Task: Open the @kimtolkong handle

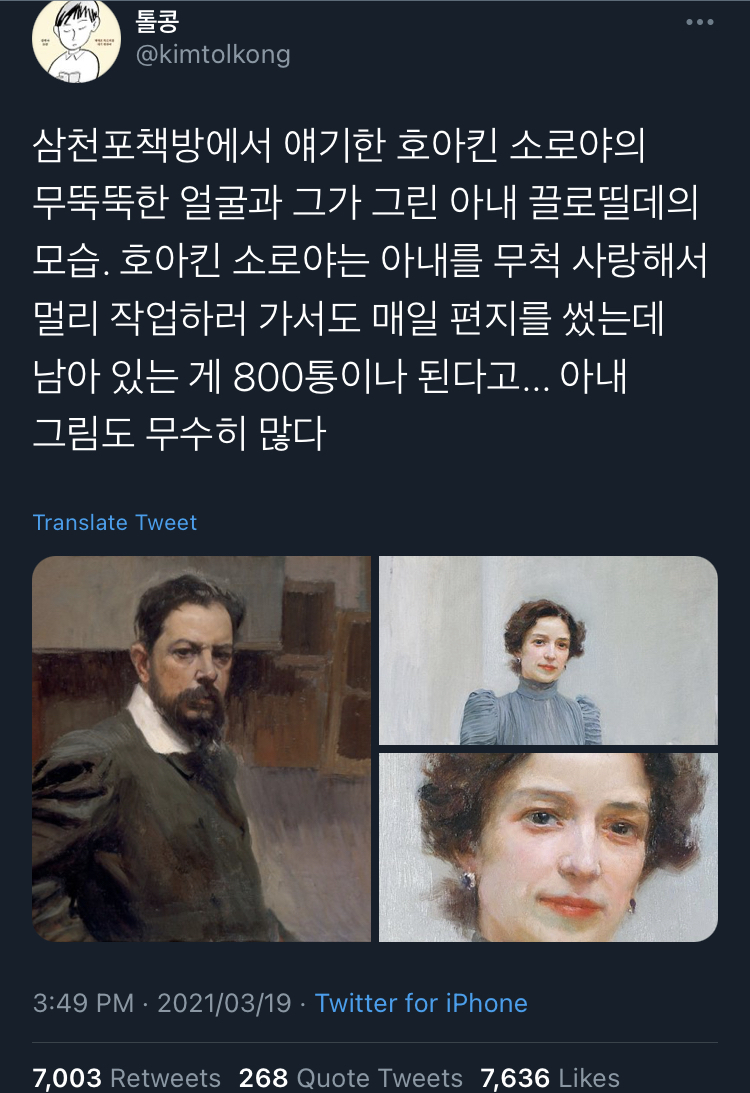Action: (213, 54)
